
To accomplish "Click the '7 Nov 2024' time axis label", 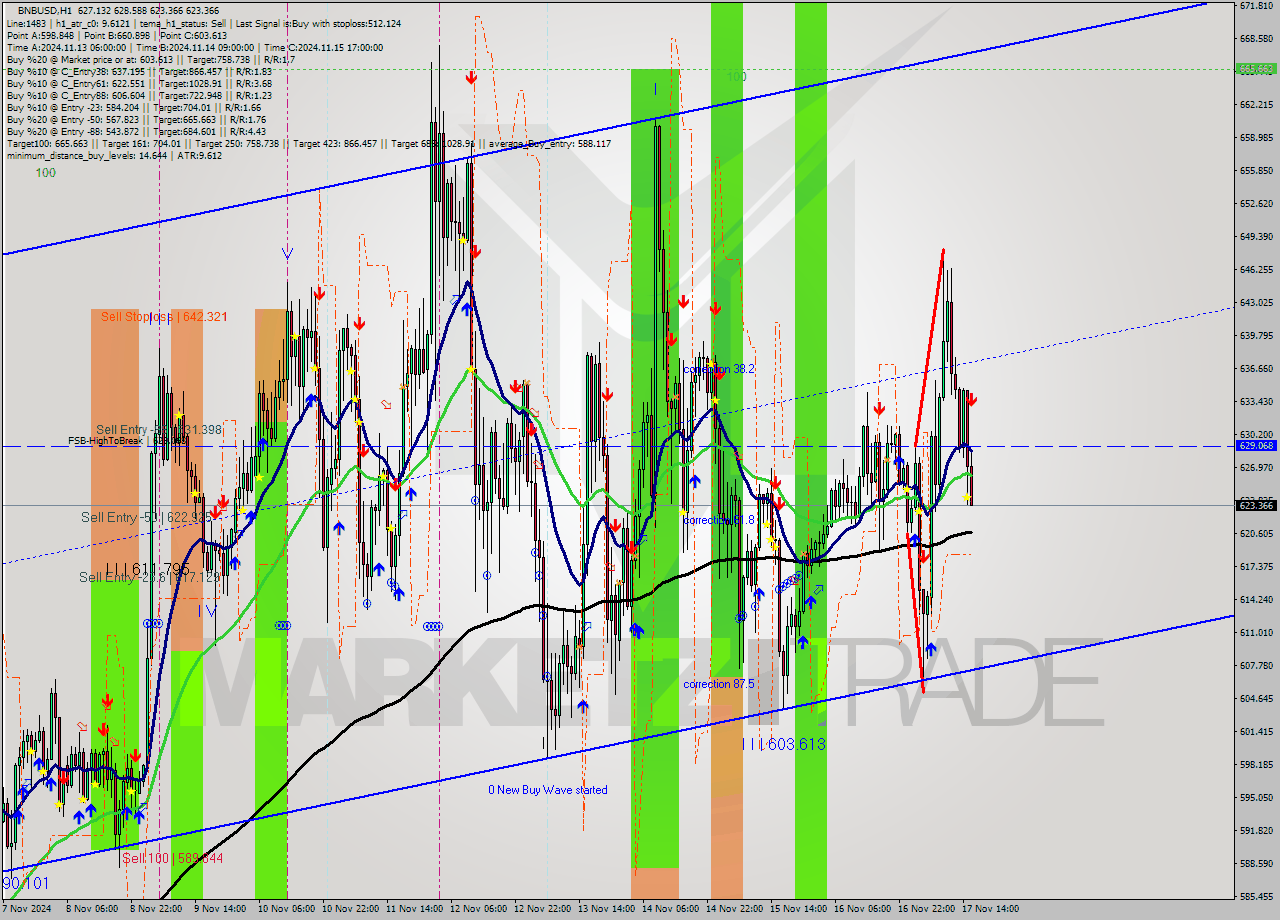I will point(25,909).
